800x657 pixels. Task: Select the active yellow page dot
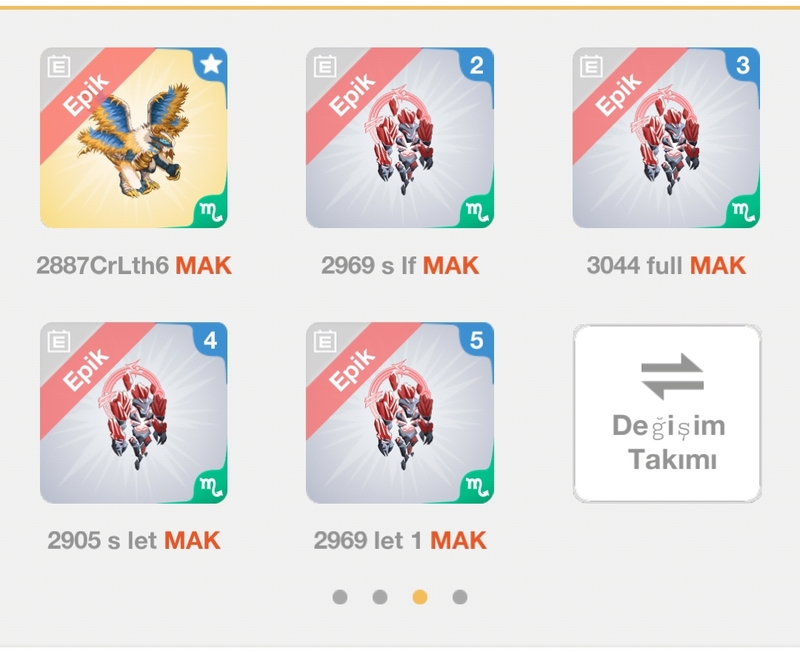click(420, 597)
